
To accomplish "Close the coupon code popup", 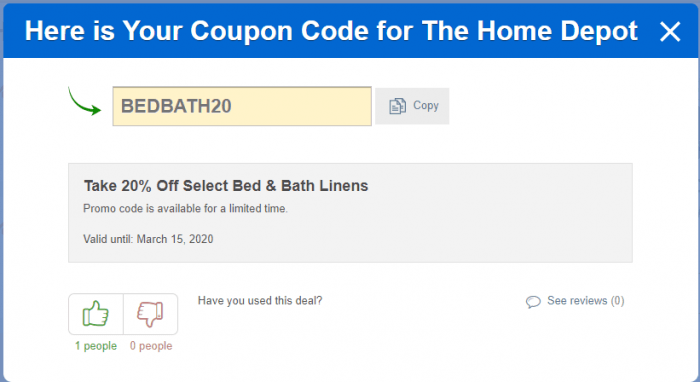I will point(670,32).
